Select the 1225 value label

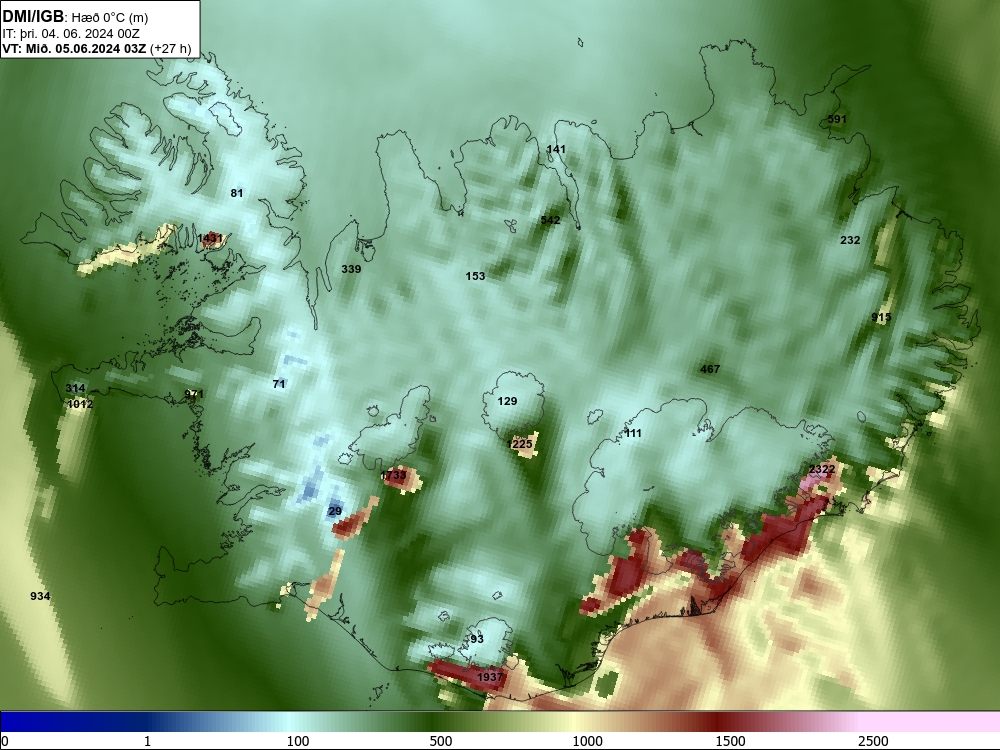520,445
